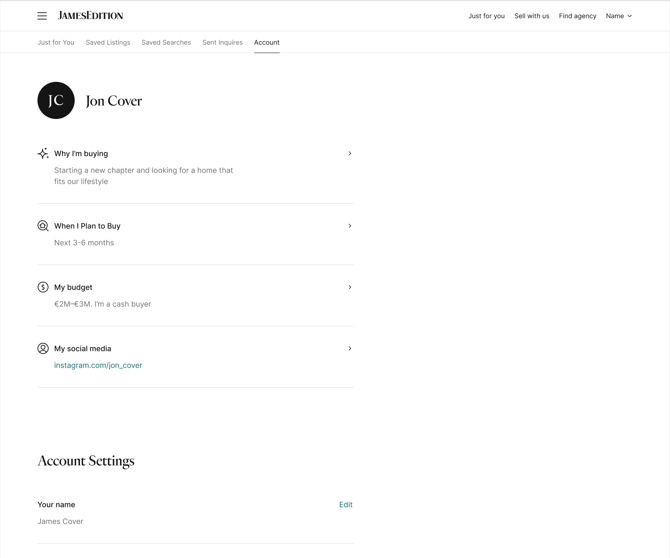The height and width of the screenshot is (558, 670).
Task: Click the JamesEdition logo
Action: pos(91,16)
